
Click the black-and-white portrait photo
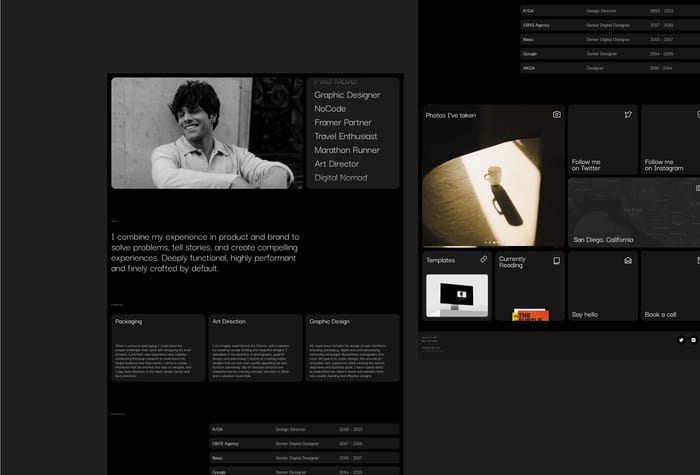click(x=207, y=133)
